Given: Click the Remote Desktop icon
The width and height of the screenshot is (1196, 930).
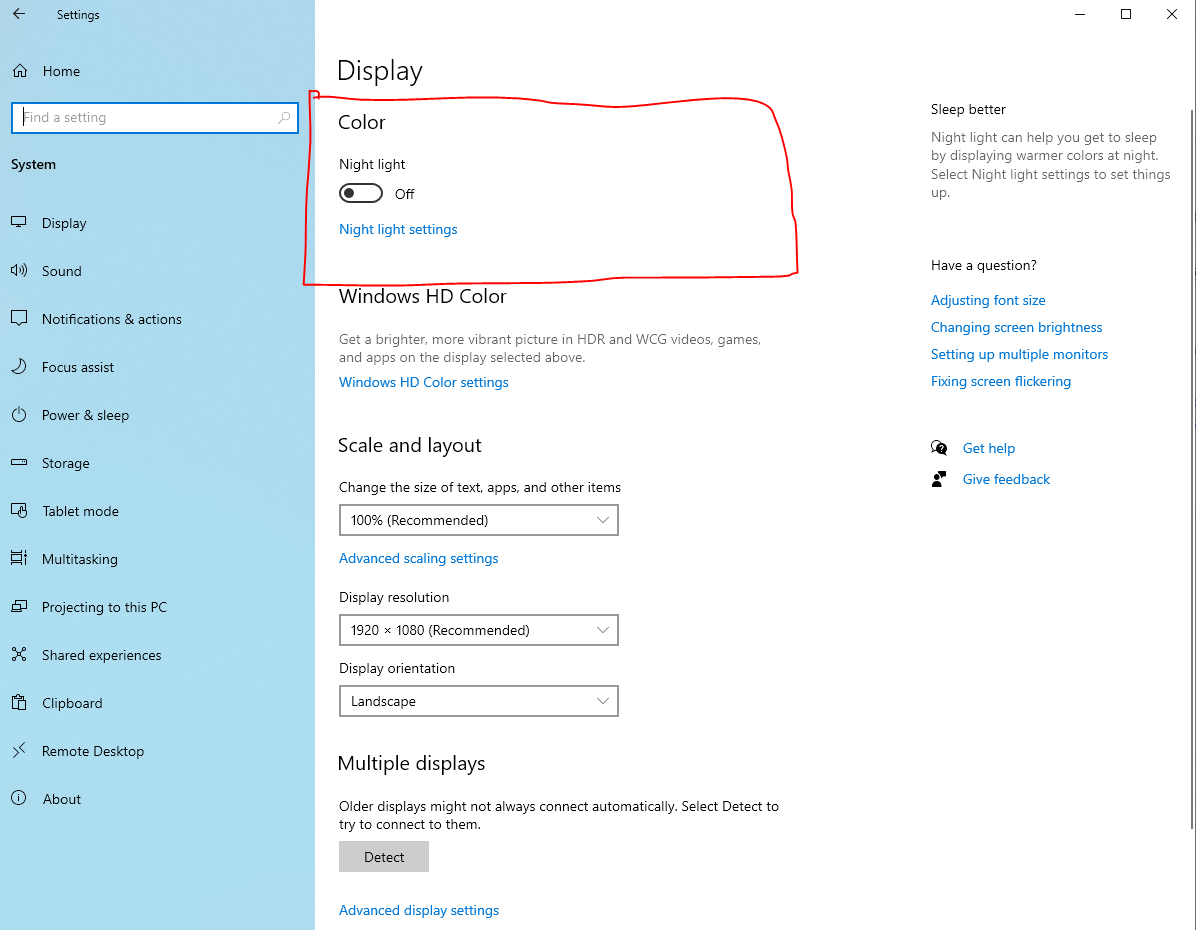Looking at the screenshot, I should 19,751.
